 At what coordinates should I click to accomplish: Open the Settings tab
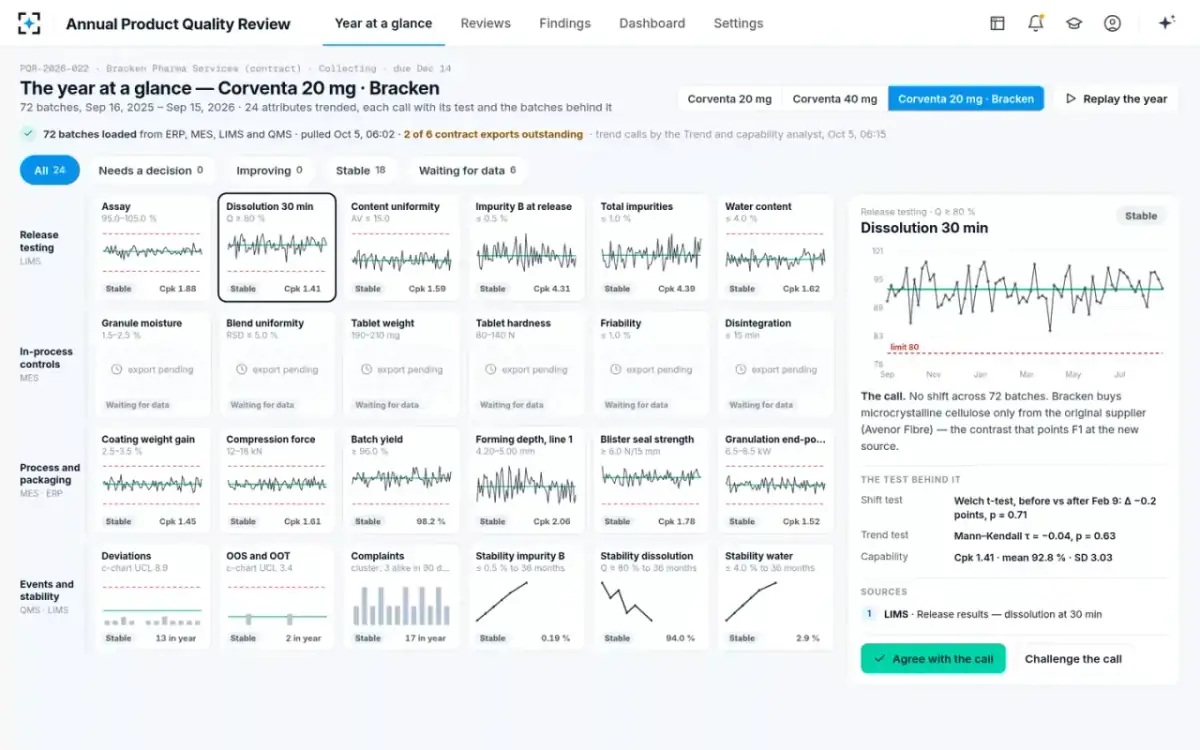click(738, 23)
